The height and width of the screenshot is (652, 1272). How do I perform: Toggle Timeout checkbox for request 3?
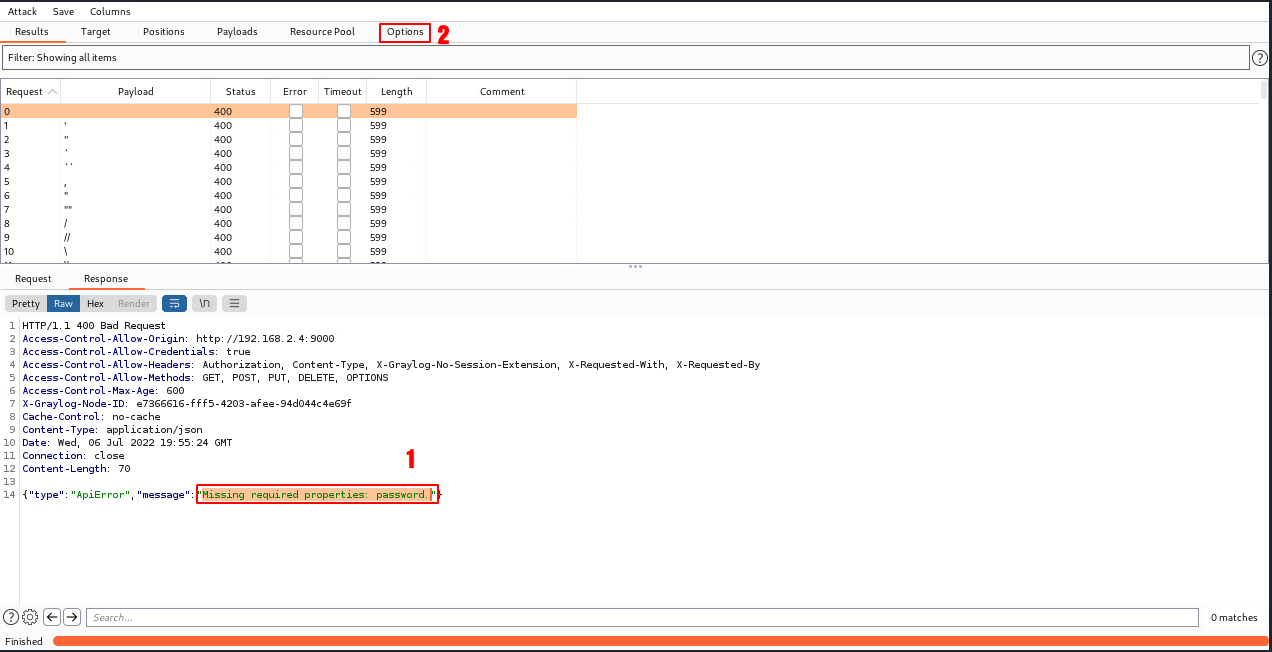coord(344,153)
